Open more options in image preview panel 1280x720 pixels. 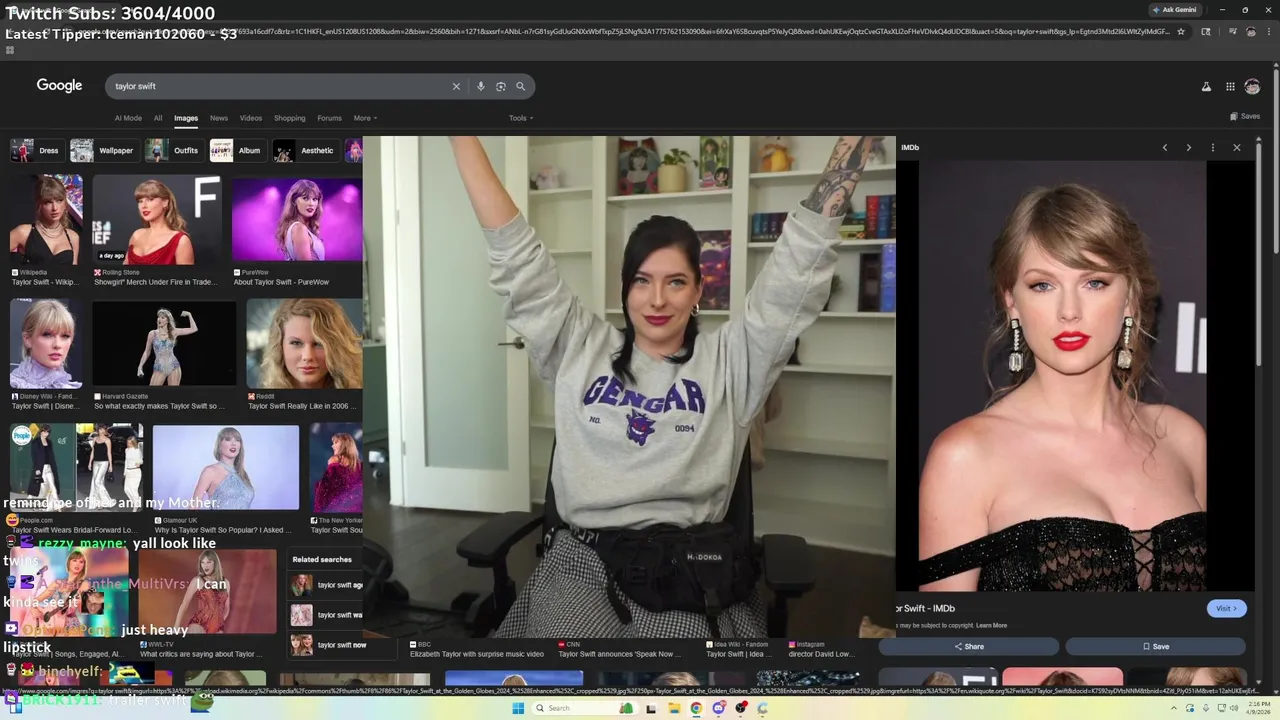[1213, 148]
